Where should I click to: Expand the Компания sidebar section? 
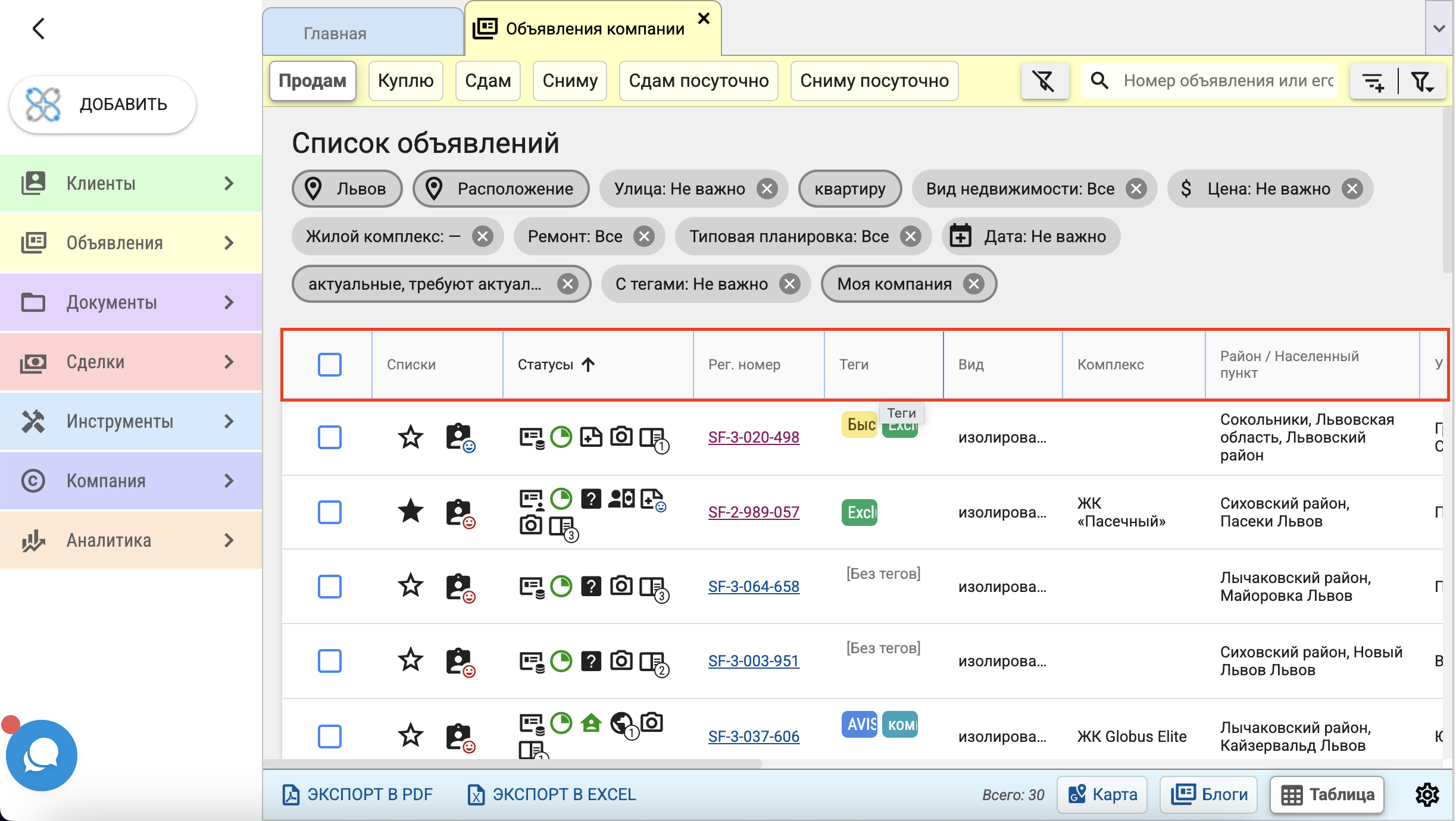click(x=131, y=481)
